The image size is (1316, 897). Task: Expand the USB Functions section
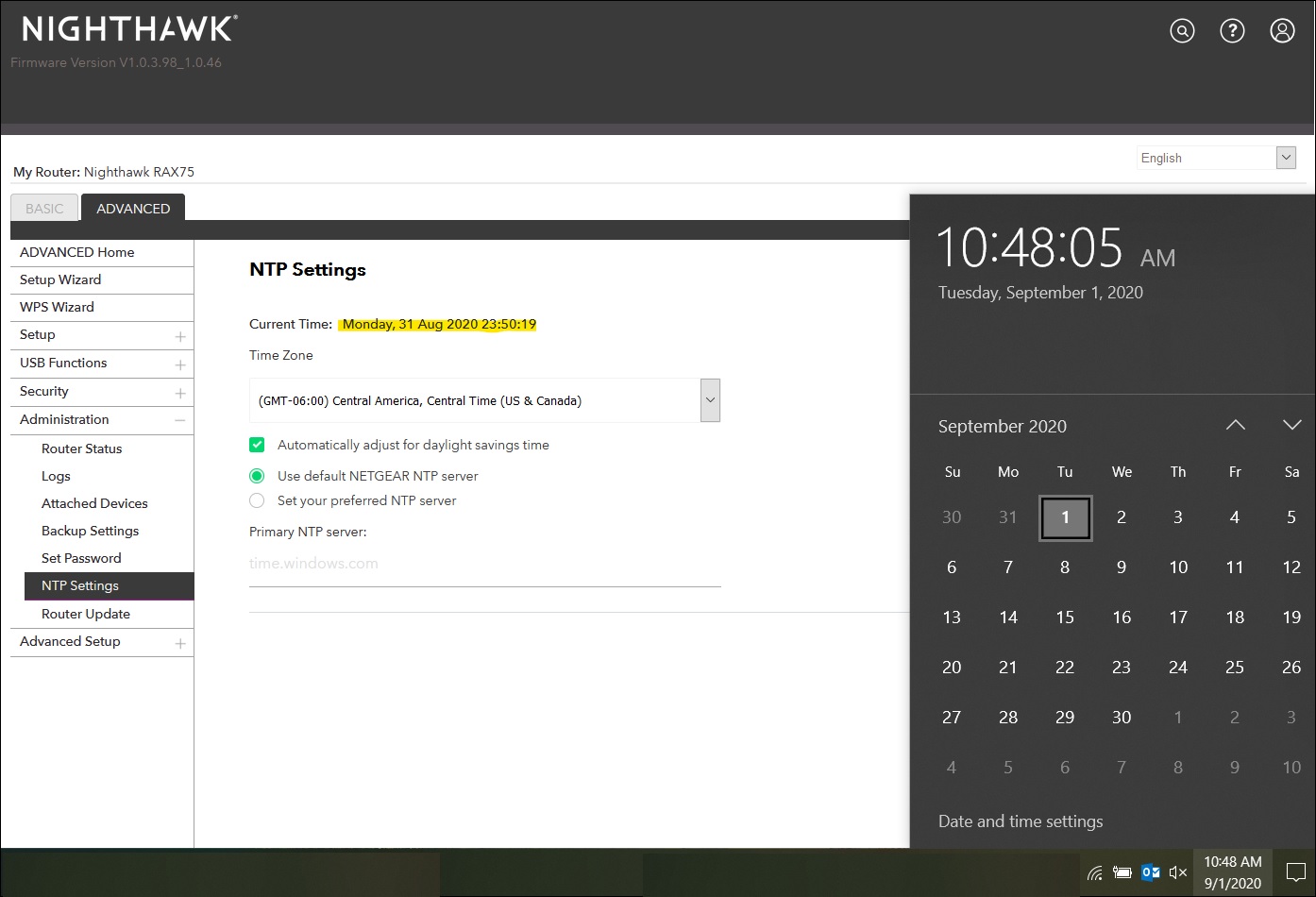pos(179,364)
